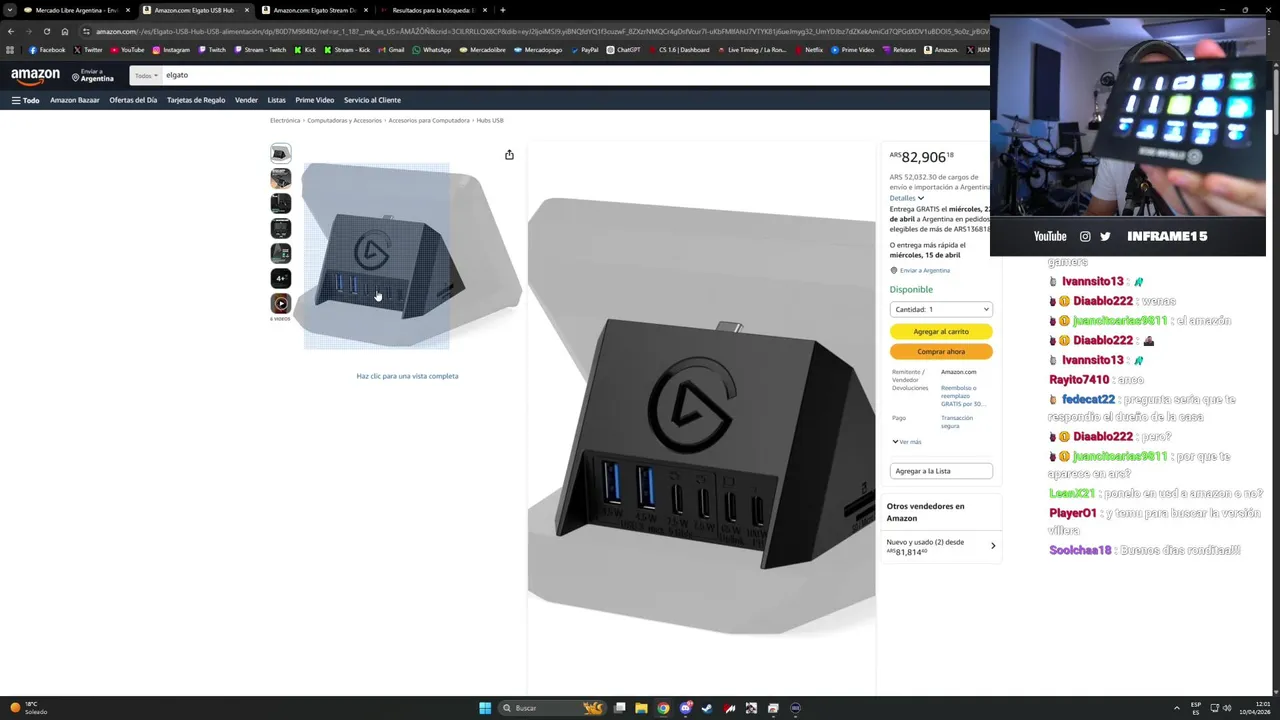
Task: Open Hubs USB breadcrumb link
Action: click(x=490, y=120)
